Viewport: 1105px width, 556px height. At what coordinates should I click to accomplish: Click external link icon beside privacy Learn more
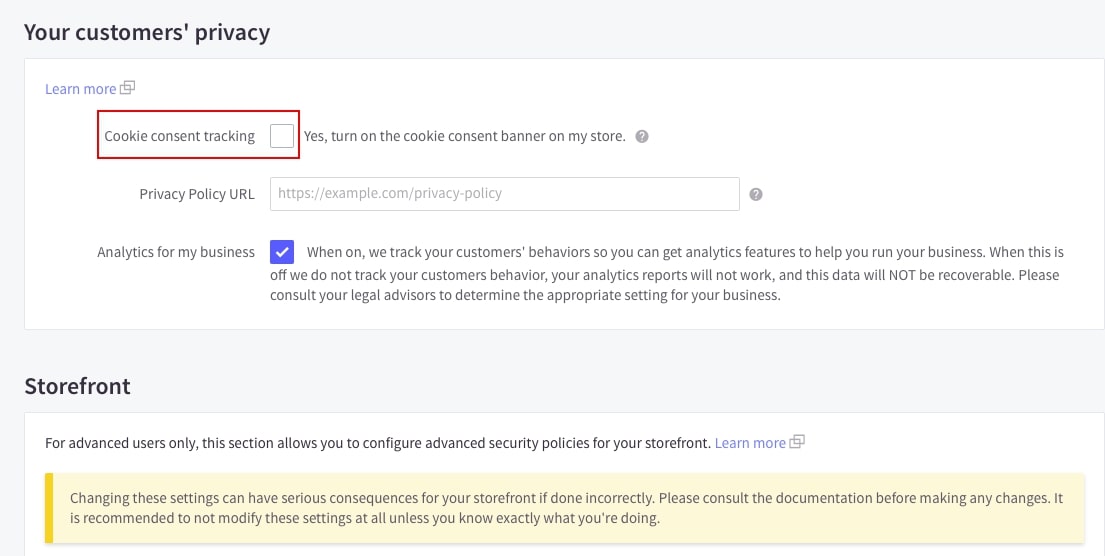128,88
